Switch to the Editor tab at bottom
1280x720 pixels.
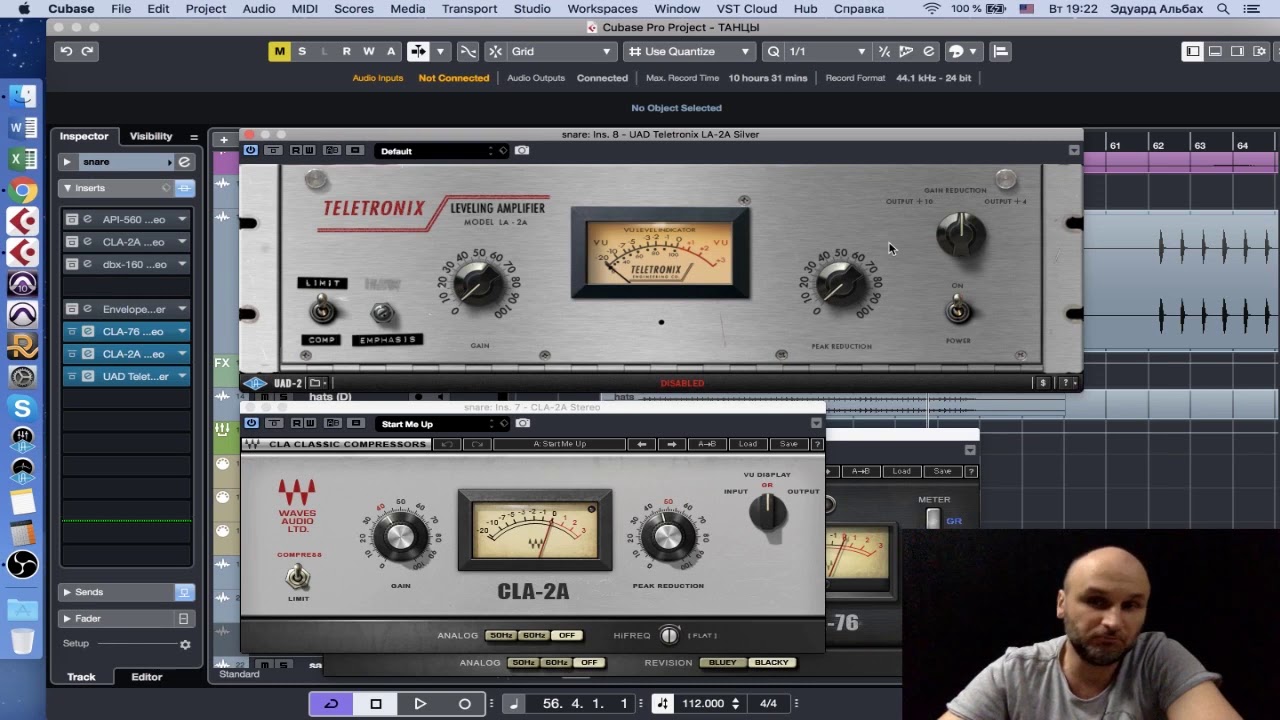click(x=146, y=677)
